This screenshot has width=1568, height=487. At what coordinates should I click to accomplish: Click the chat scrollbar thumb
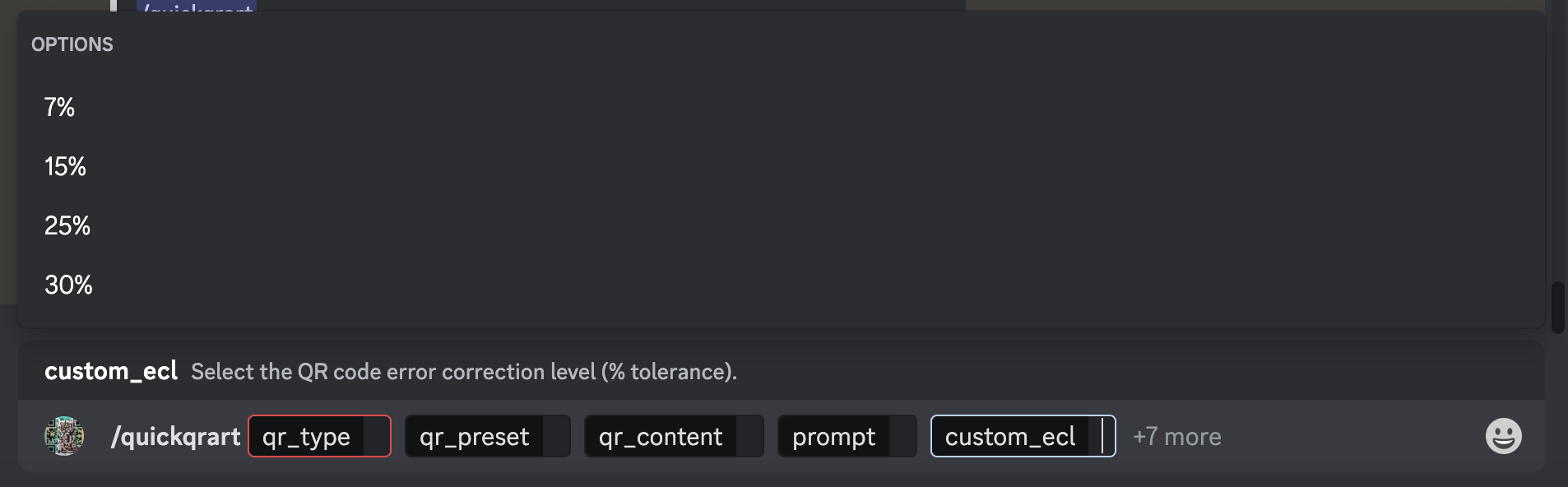tap(1557, 308)
